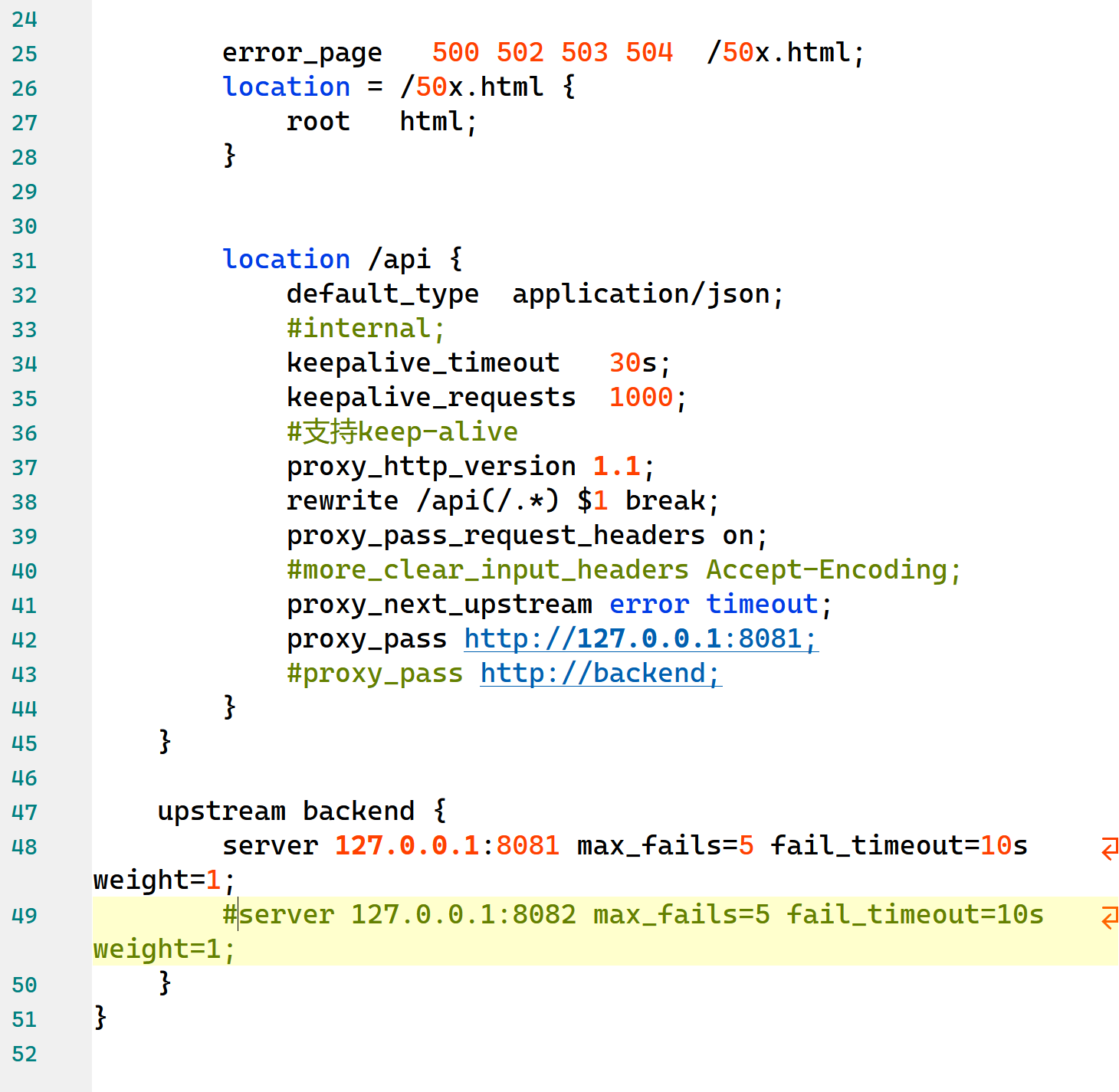Click the keepalive_timeout directive
Image resolution: width=1119 pixels, height=1092 pixels.
pyautogui.click(x=423, y=362)
